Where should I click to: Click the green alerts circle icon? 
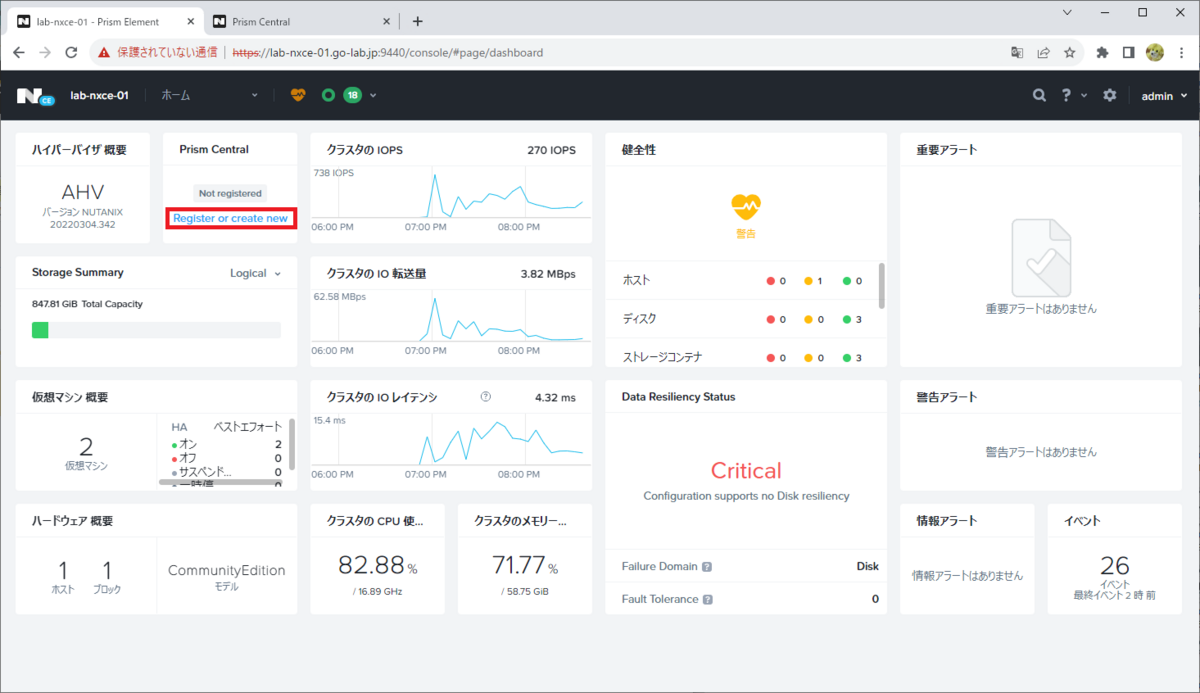tap(328, 95)
